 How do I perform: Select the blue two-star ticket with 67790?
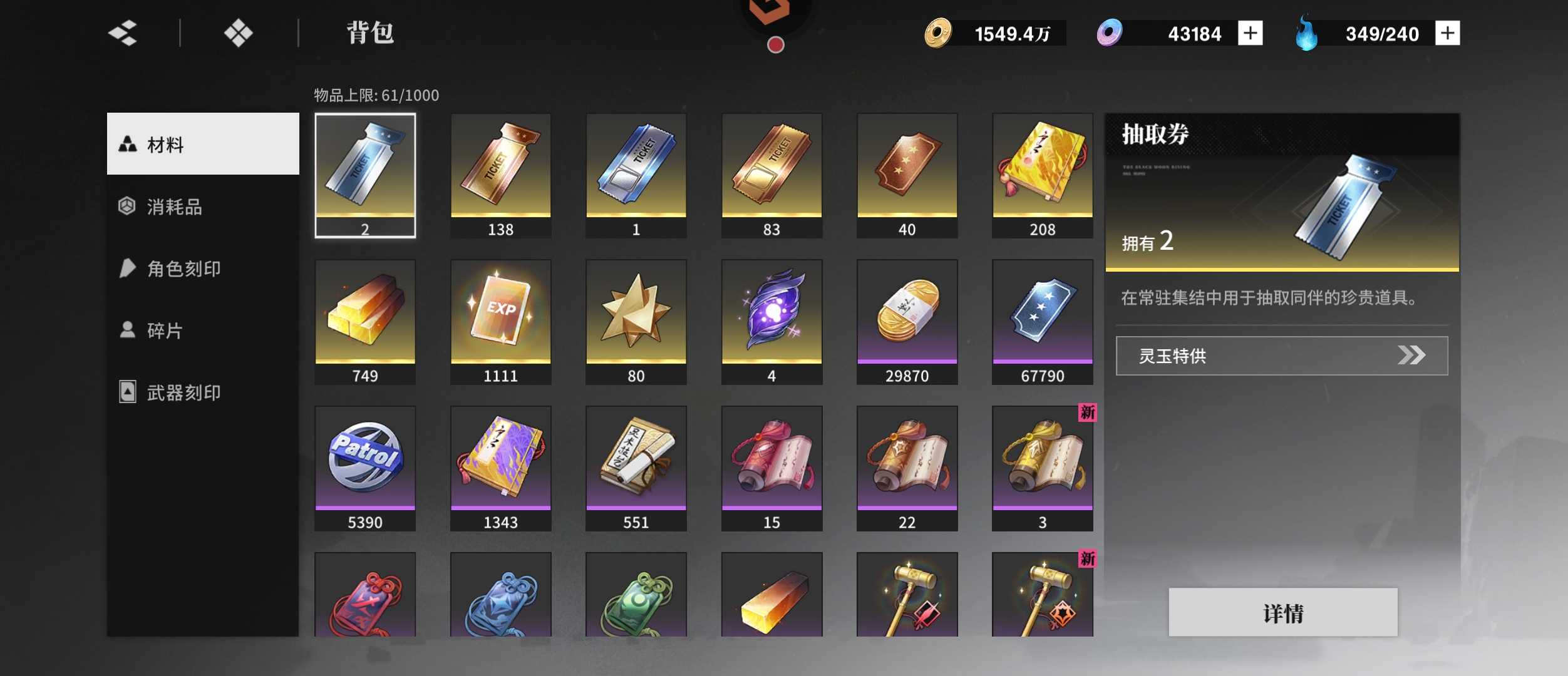(1043, 322)
